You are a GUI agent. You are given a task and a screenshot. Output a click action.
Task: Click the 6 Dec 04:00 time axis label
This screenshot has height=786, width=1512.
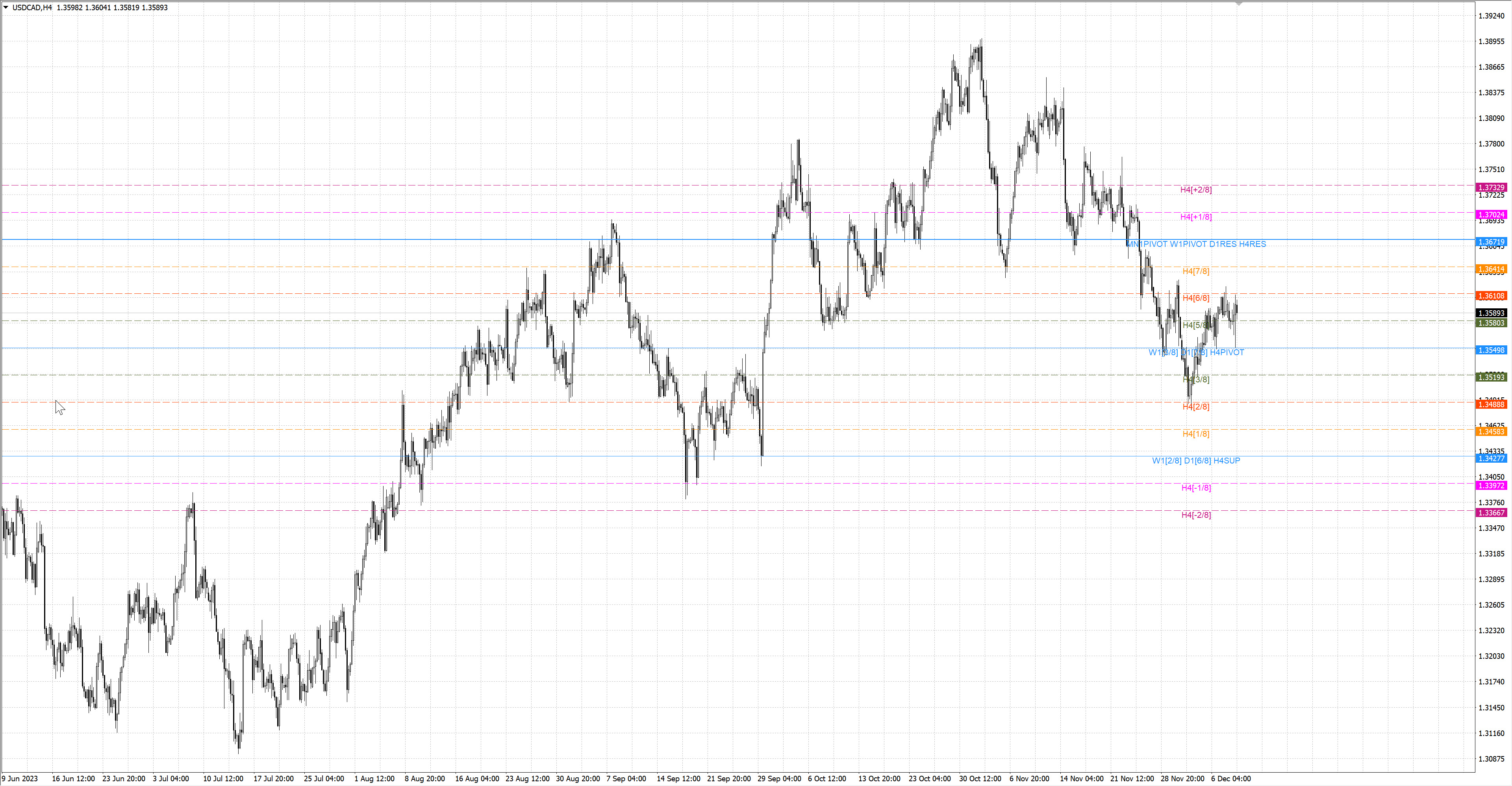click(1231, 779)
